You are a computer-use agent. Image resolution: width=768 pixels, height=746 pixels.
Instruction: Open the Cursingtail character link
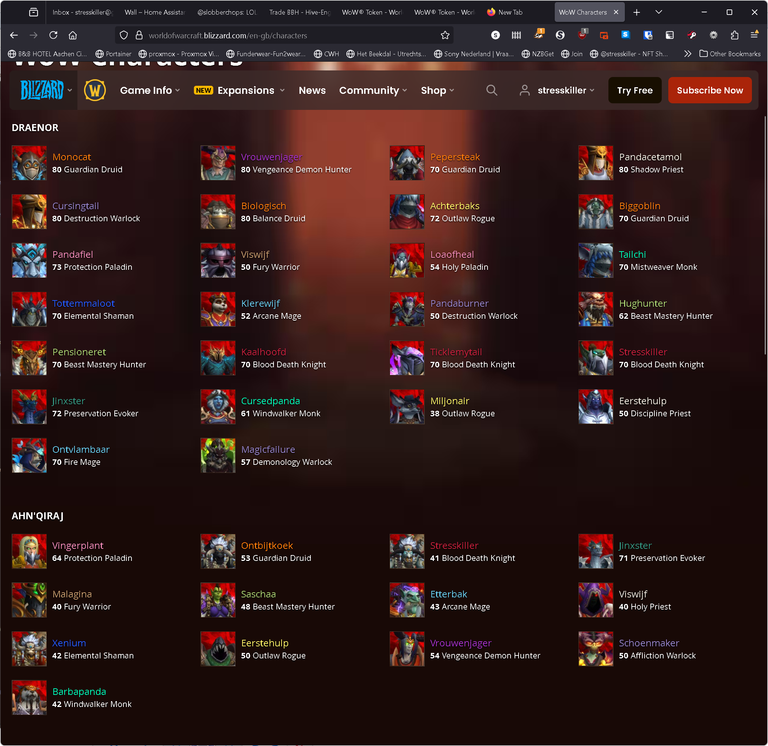click(x=75, y=206)
